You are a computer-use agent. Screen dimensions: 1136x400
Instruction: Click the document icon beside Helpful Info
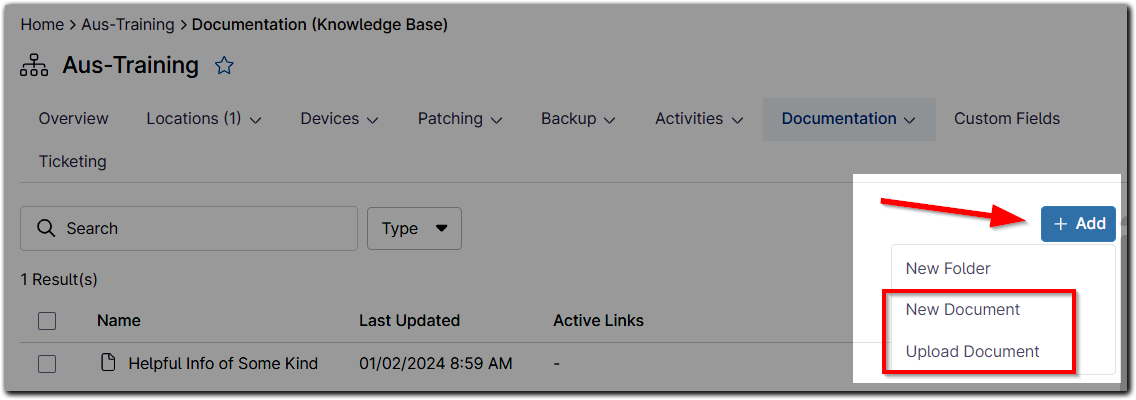coord(109,363)
